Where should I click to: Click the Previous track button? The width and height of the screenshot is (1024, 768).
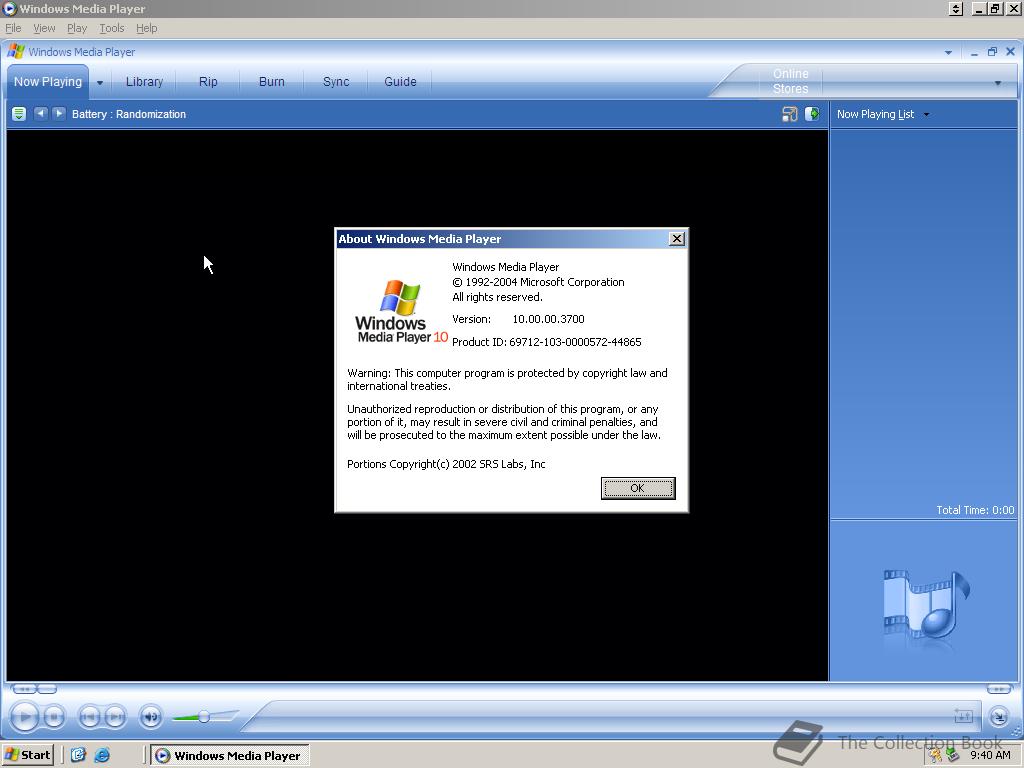point(89,717)
